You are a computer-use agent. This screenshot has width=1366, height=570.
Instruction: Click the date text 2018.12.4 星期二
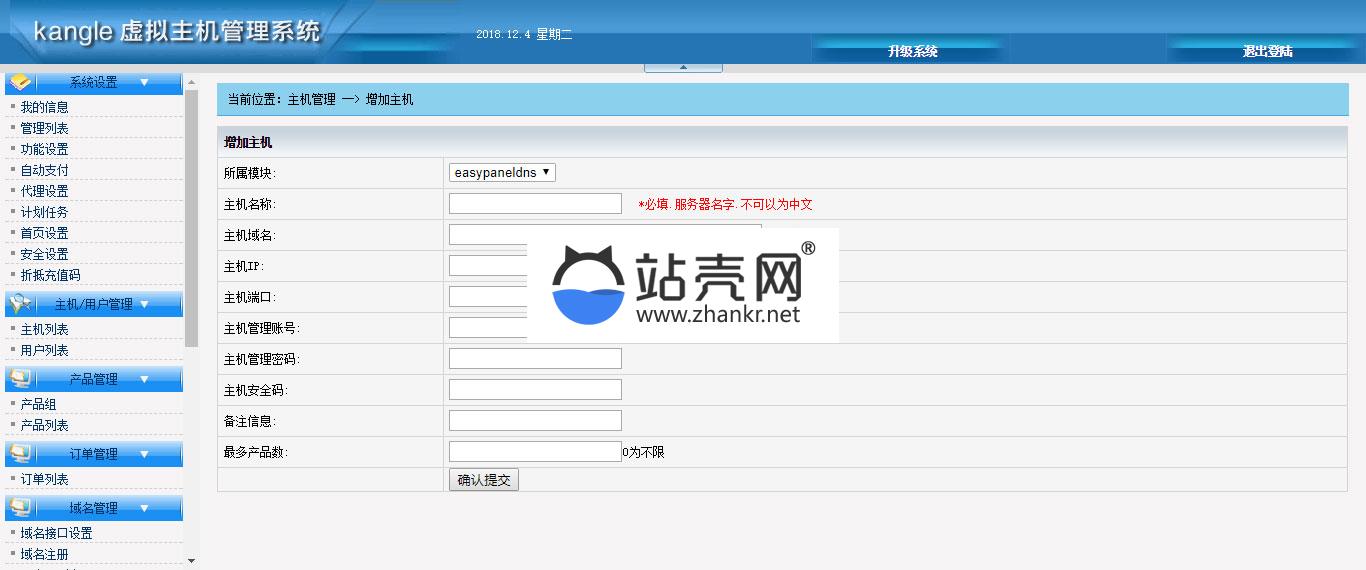pyautogui.click(x=524, y=35)
